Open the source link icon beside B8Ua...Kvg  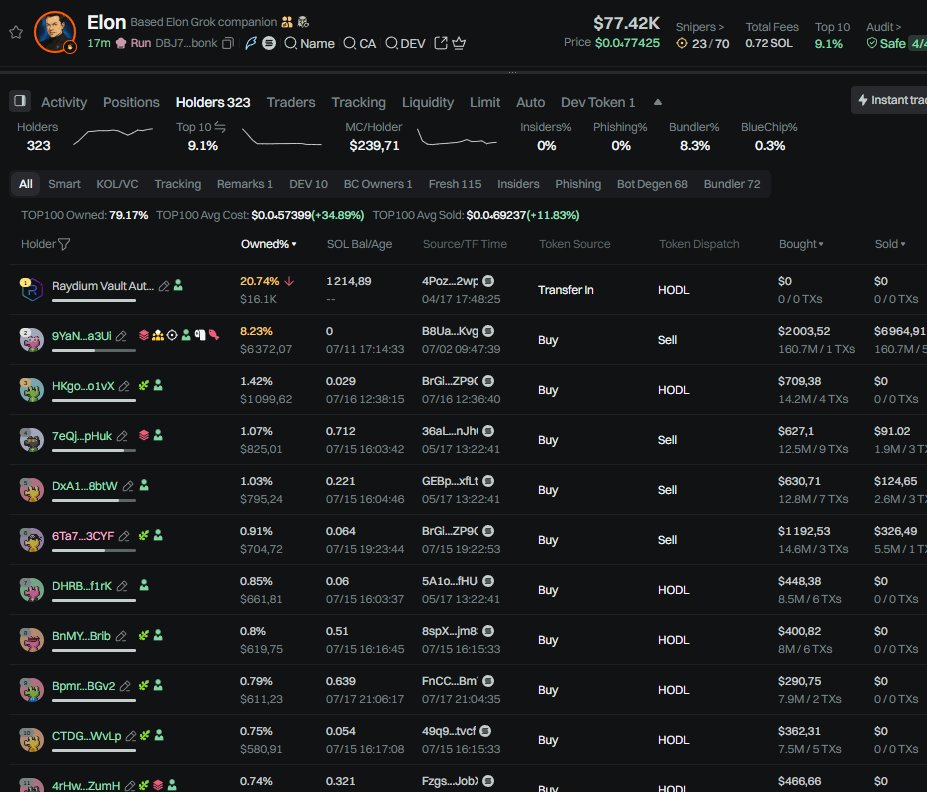tap(488, 331)
